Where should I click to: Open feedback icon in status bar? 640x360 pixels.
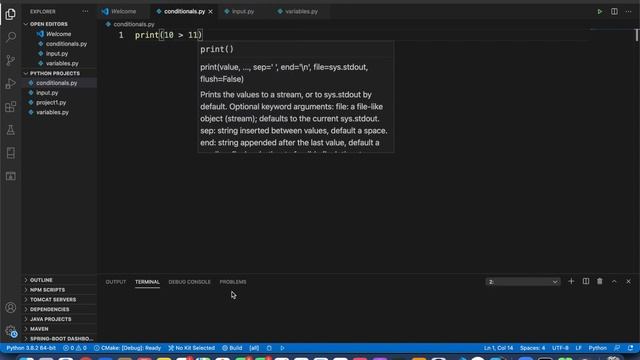tap(617, 348)
